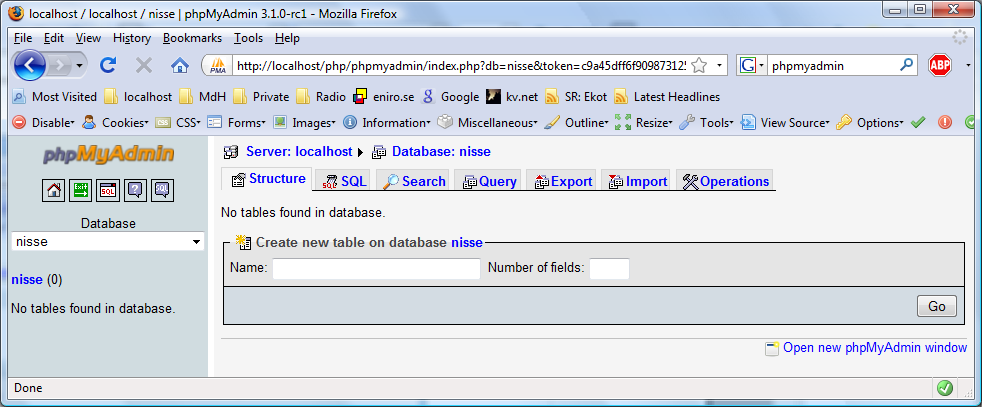Image resolution: width=982 pixels, height=407 pixels.
Task: Click the green checkmark in status bar
Action: [x=944, y=388]
